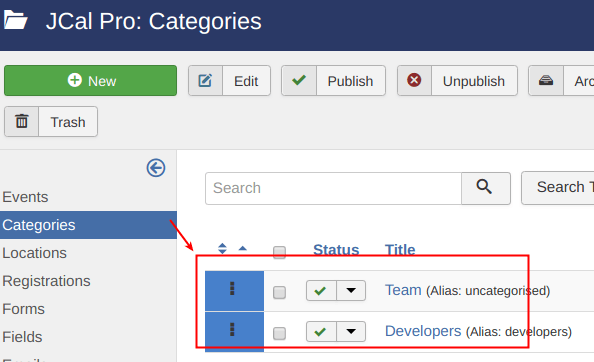Click the '(Alias: developers)' text
The width and height of the screenshot is (594, 362).
519,332
